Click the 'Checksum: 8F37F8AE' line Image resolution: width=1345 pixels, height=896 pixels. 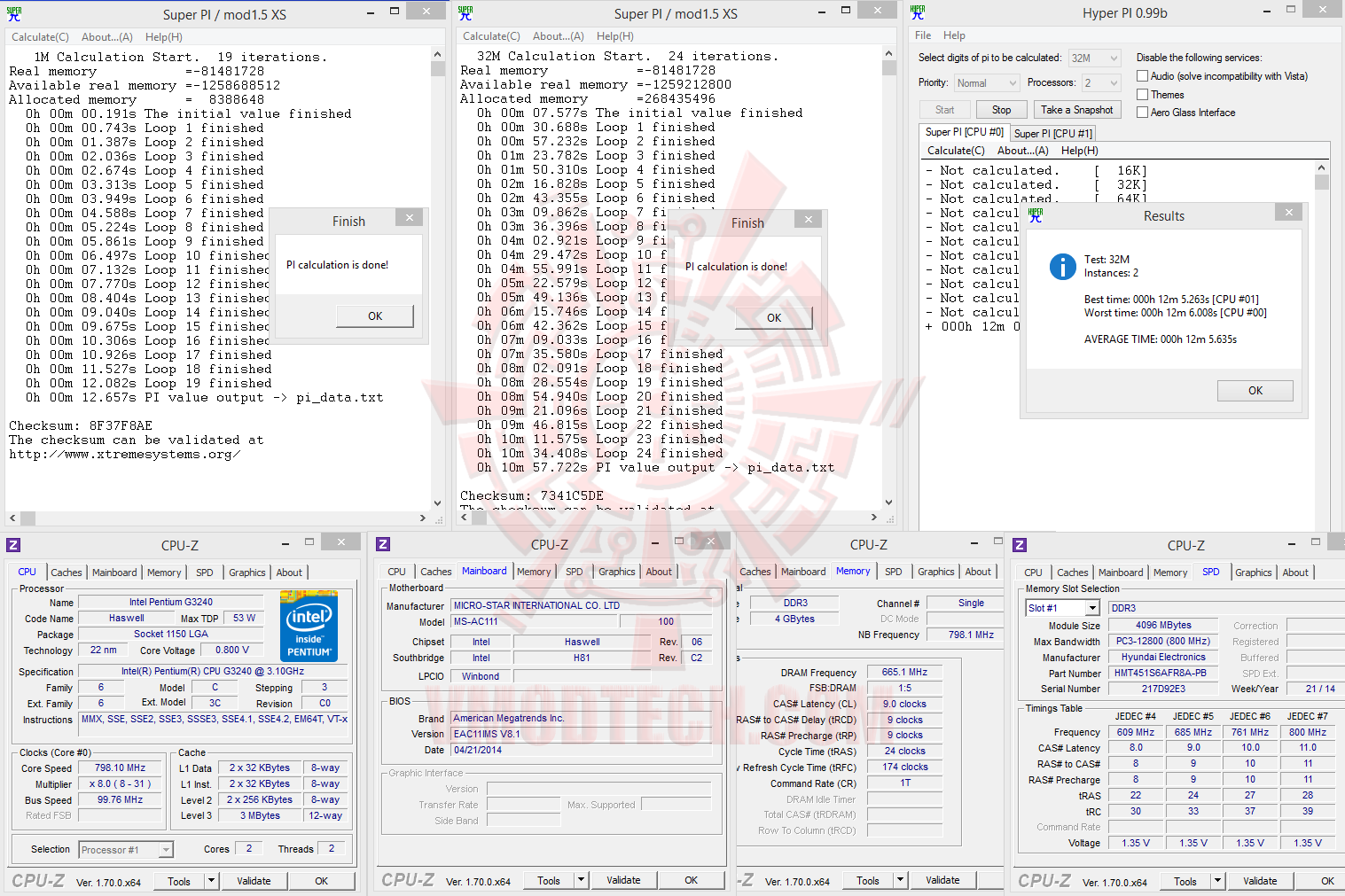(81, 425)
